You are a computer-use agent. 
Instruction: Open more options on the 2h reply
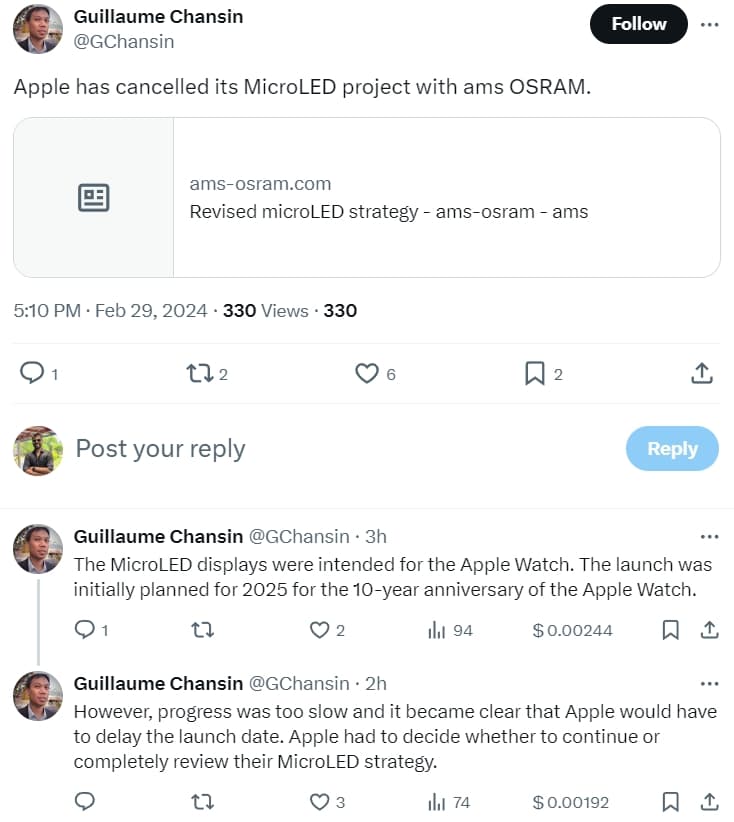point(709,684)
